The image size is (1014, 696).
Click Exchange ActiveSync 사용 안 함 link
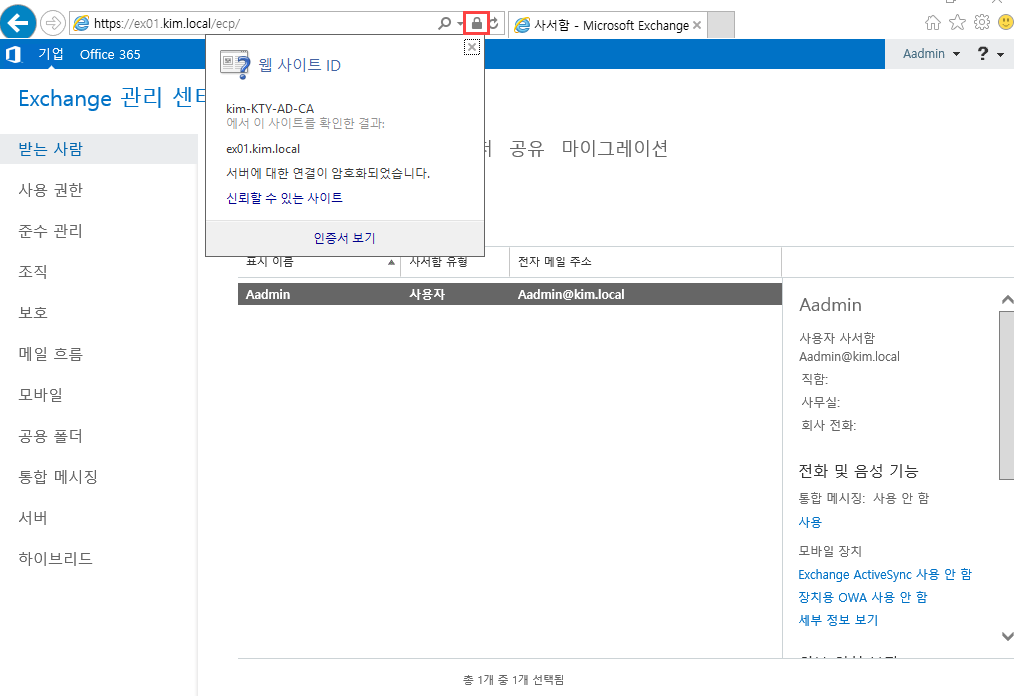click(x=885, y=574)
